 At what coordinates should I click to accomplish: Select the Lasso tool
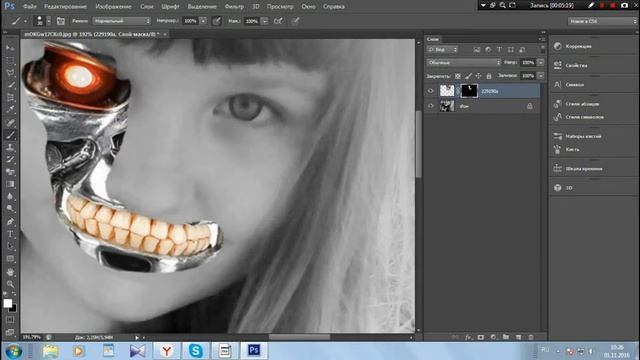click(x=10, y=73)
